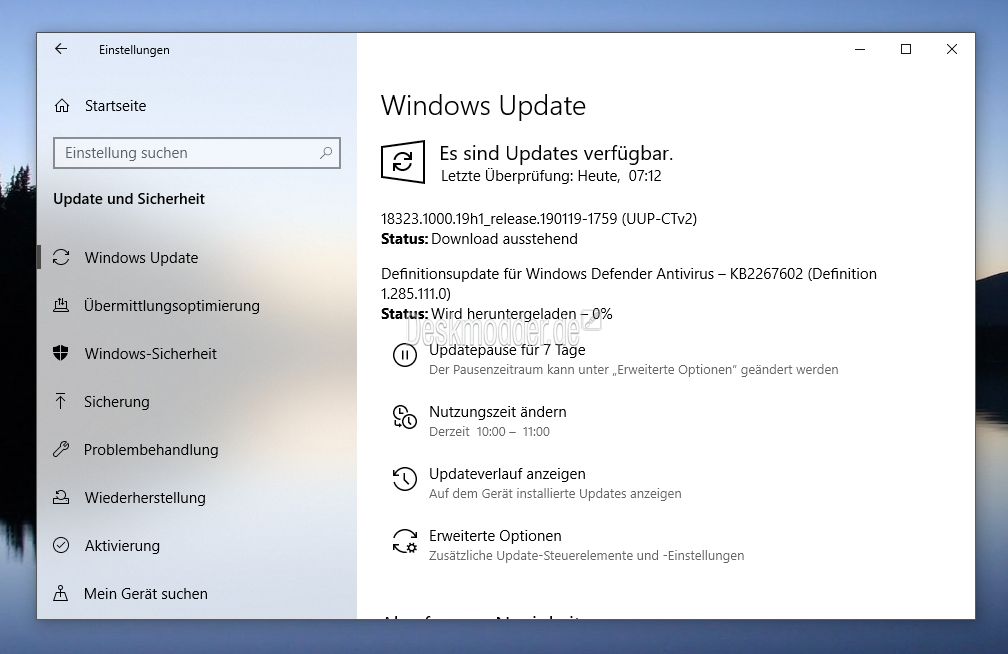1008x654 pixels.
Task: Open Nutzungszeit ändern
Action: coord(498,412)
